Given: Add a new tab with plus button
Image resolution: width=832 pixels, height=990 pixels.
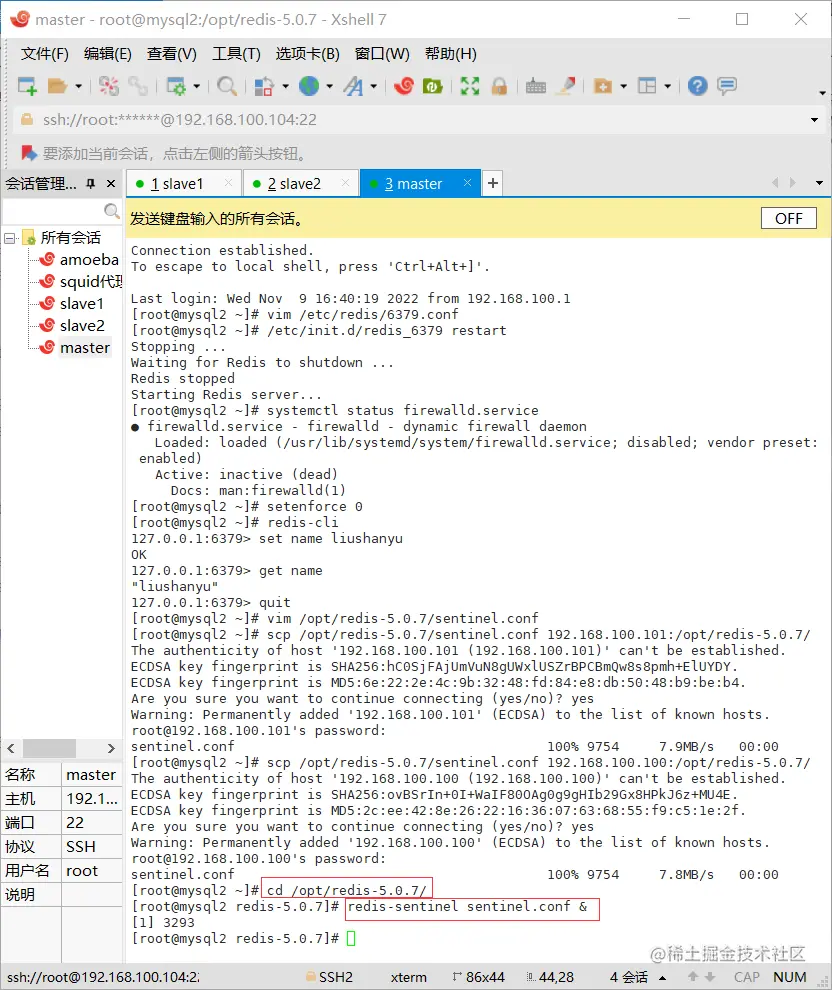Looking at the screenshot, I should 493,183.
